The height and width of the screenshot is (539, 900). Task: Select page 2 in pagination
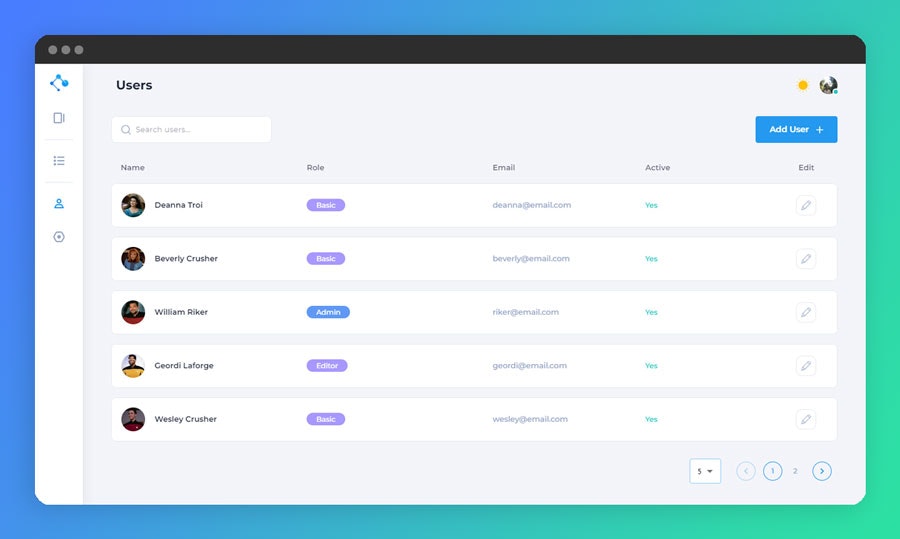point(795,471)
